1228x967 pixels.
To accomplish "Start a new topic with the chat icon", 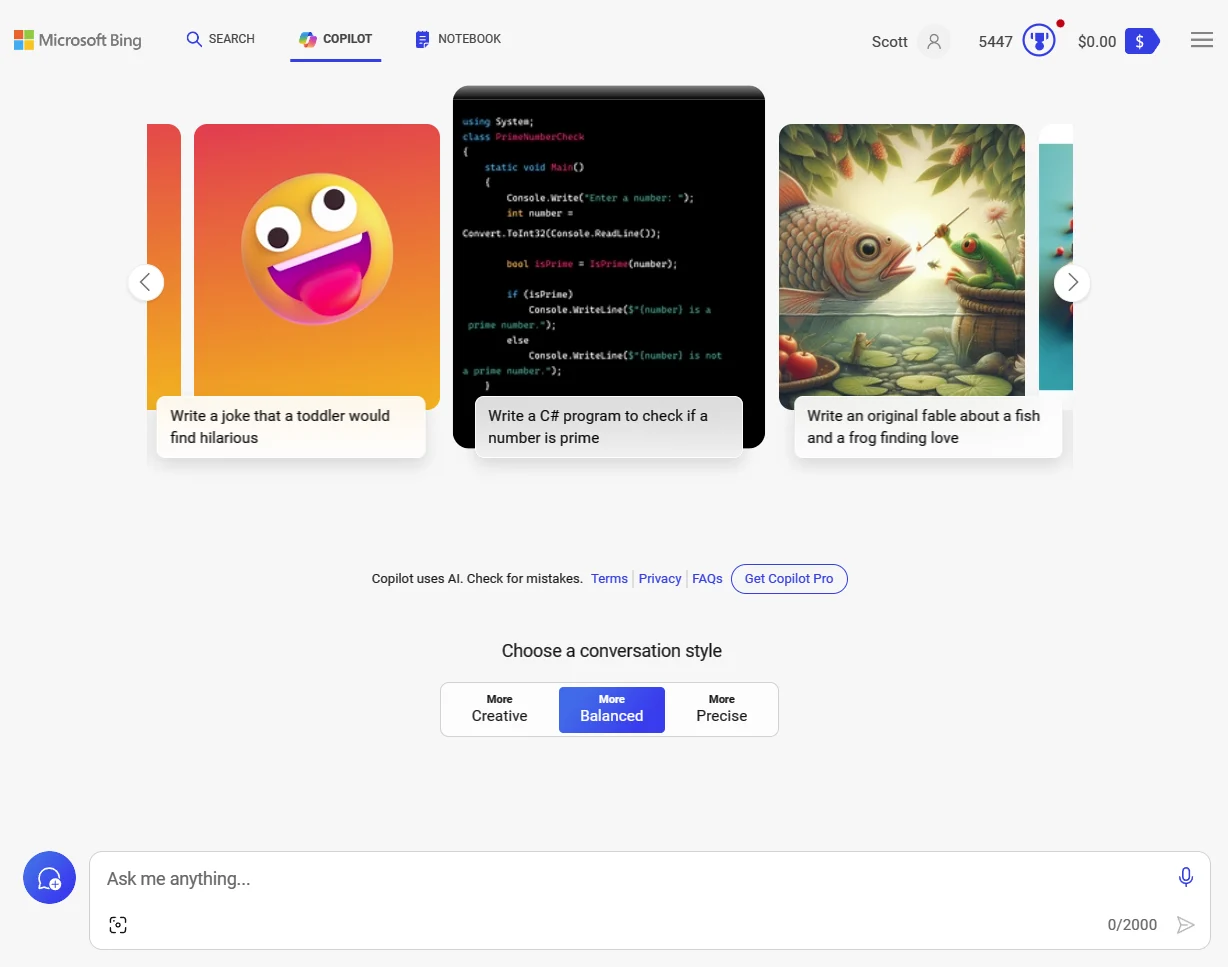I will [x=49, y=877].
